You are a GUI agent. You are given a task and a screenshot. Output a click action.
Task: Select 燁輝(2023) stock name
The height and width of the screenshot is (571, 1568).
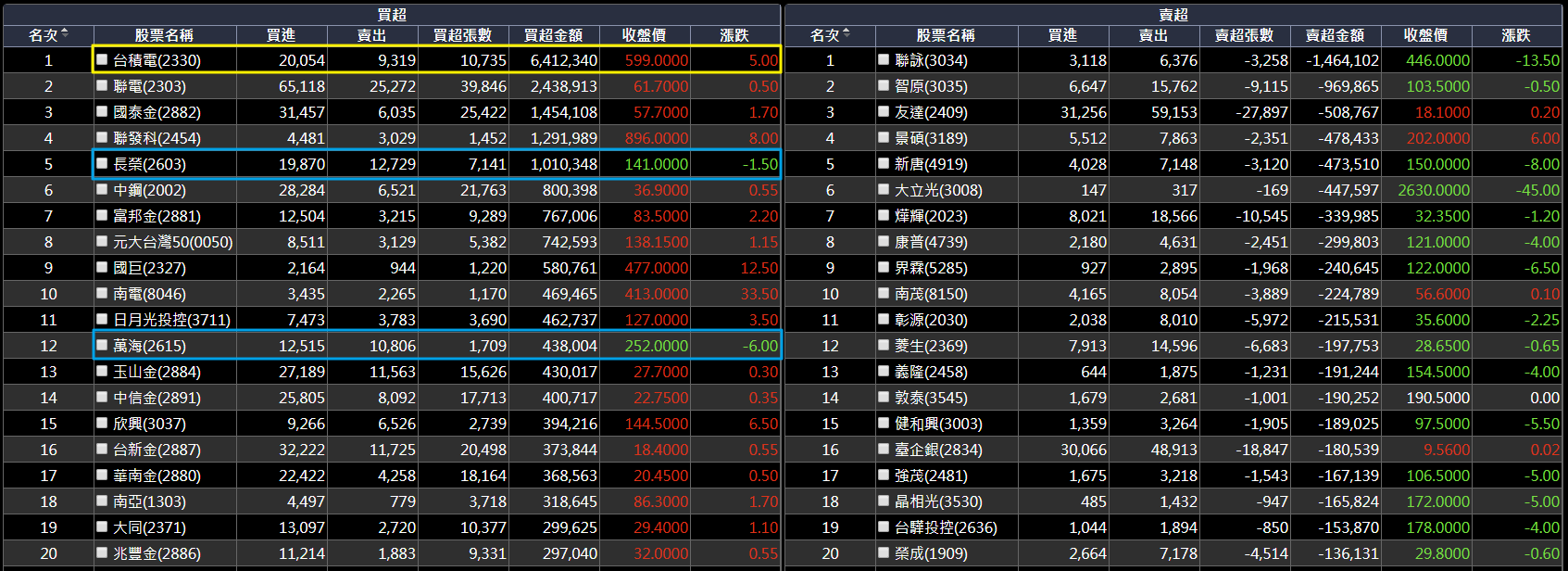tap(931, 216)
